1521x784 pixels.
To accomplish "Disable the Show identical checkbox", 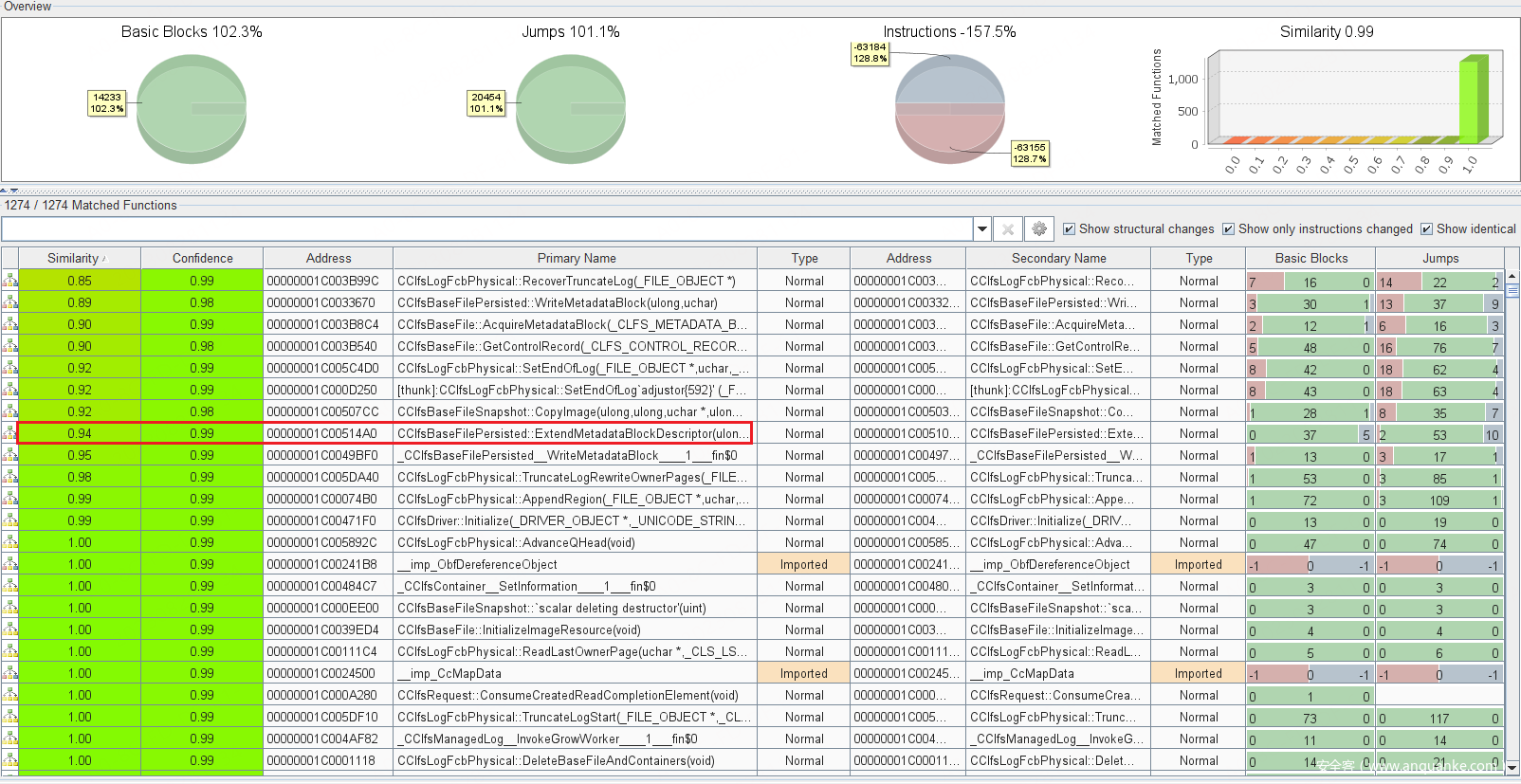I will (1426, 228).
